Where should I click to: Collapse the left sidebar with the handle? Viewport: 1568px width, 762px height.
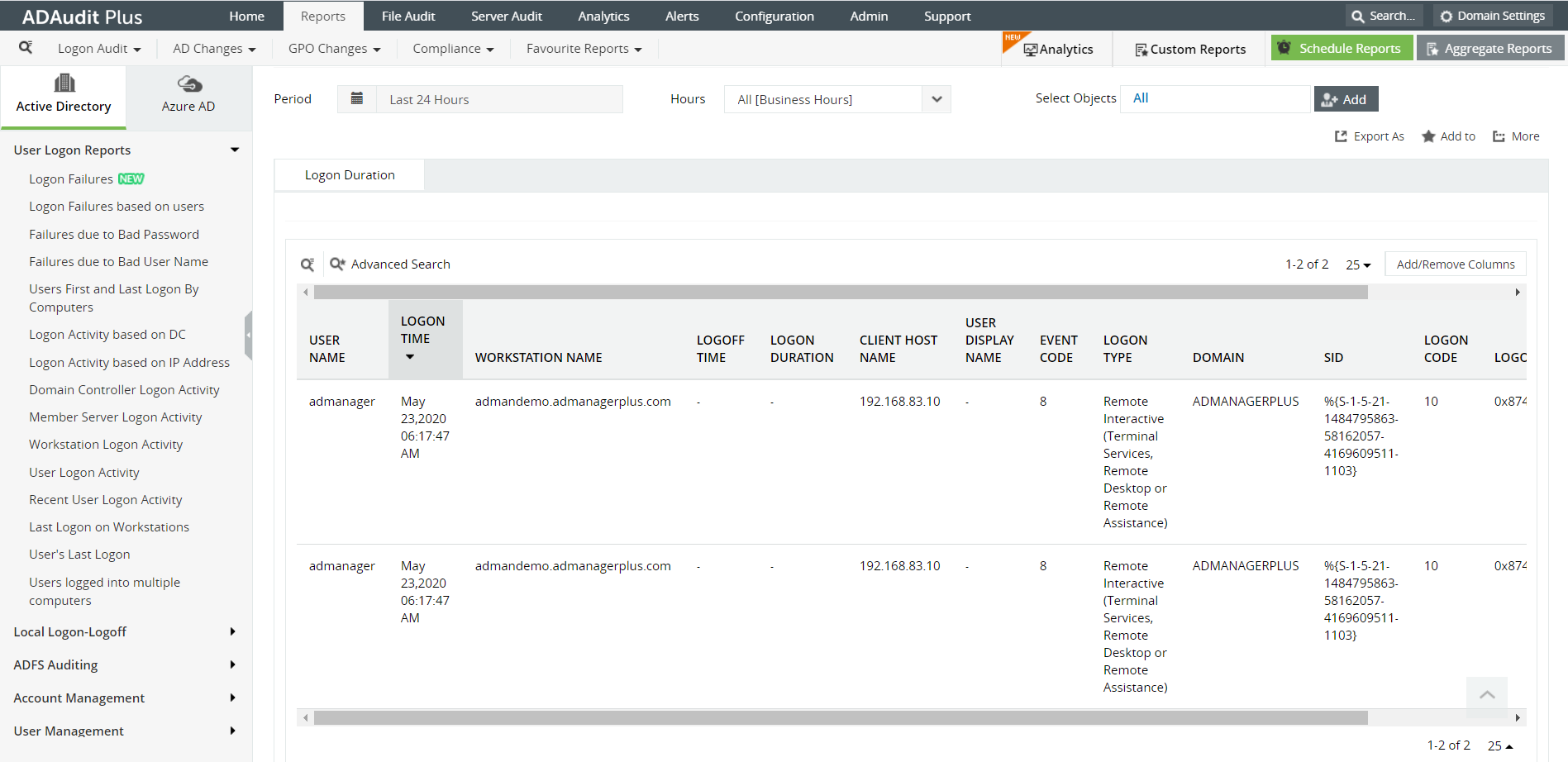point(248,335)
